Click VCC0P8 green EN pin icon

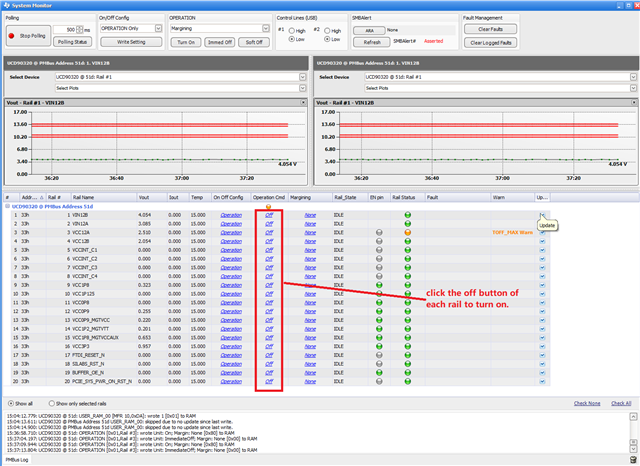[379, 303]
